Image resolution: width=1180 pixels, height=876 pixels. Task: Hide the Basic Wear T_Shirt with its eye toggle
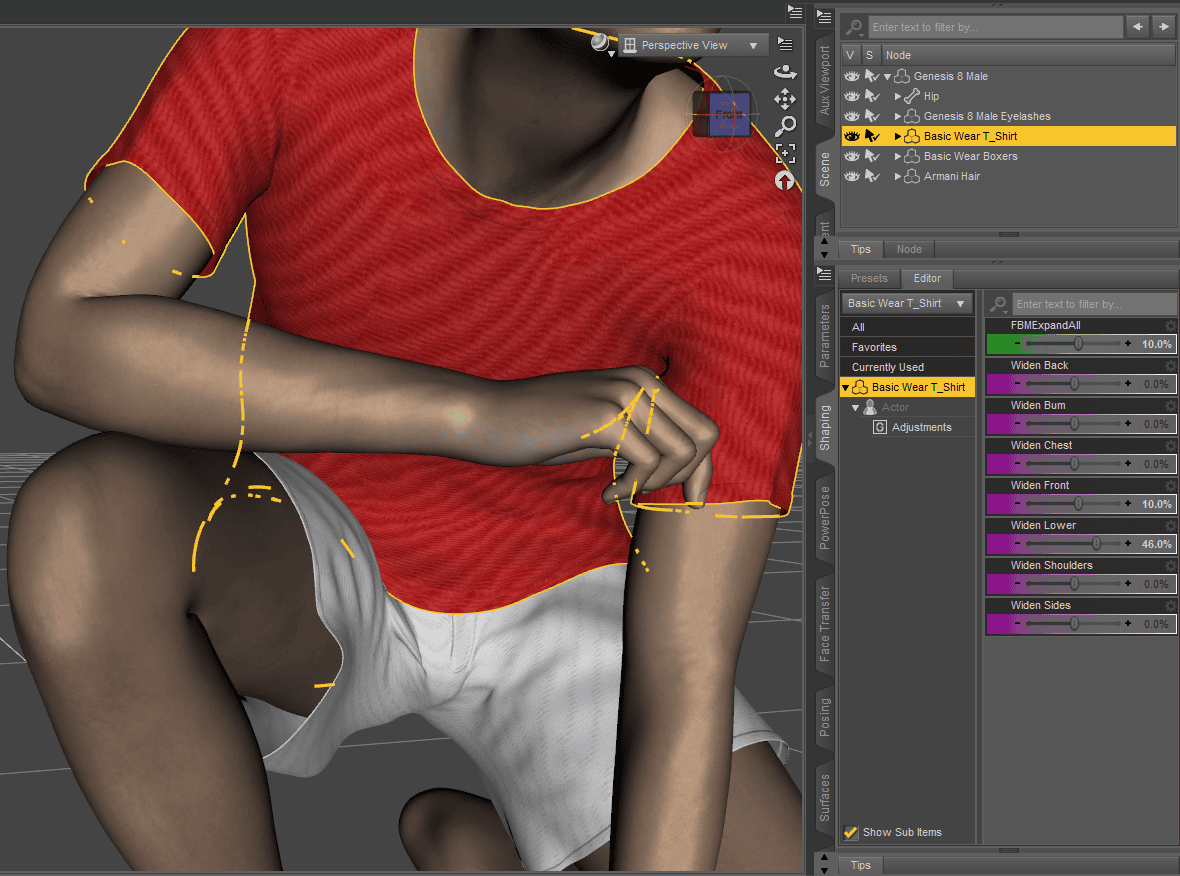click(851, 135)
